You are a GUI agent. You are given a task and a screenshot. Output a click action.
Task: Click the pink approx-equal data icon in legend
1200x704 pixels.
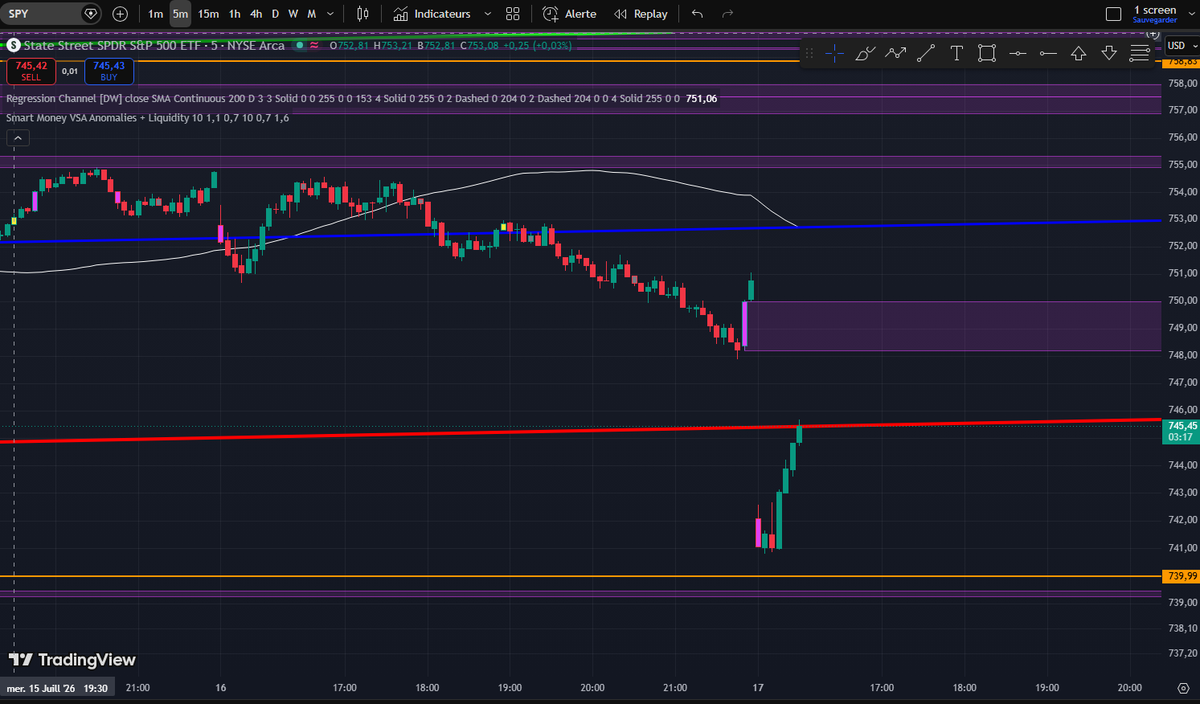(314, 45)
